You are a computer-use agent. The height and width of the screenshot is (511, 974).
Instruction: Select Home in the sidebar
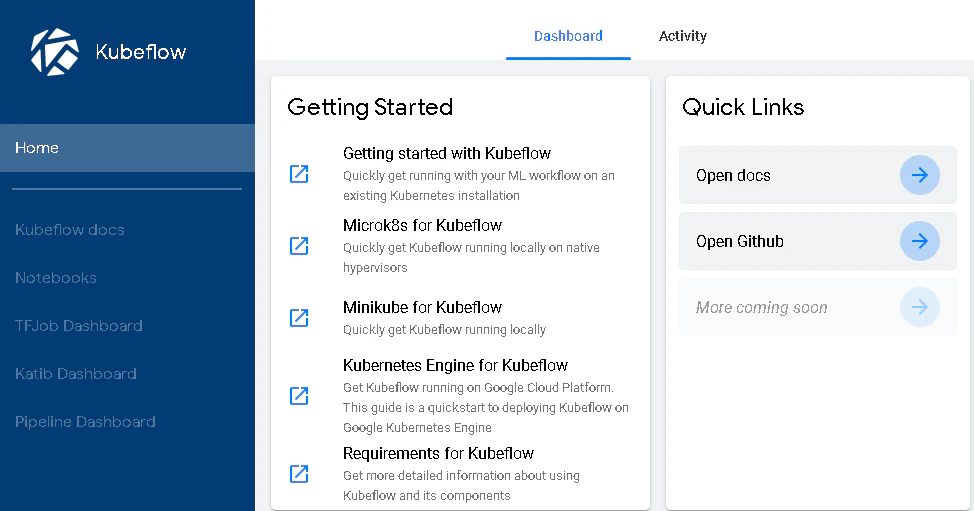[x=127, y=148]
